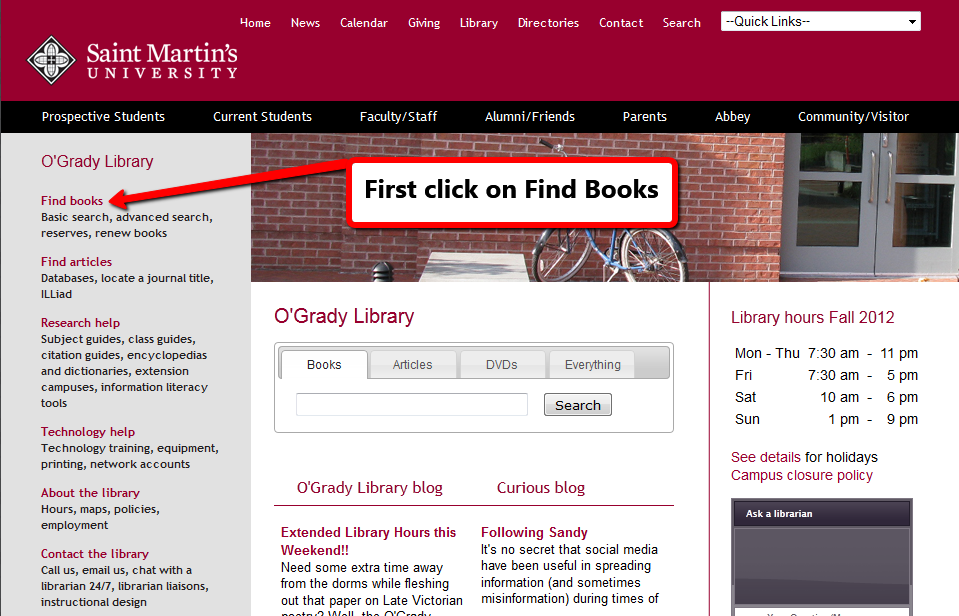Open the Abbey navigation link
This screenshot has height=616, width=959.
tap(732, 116)
